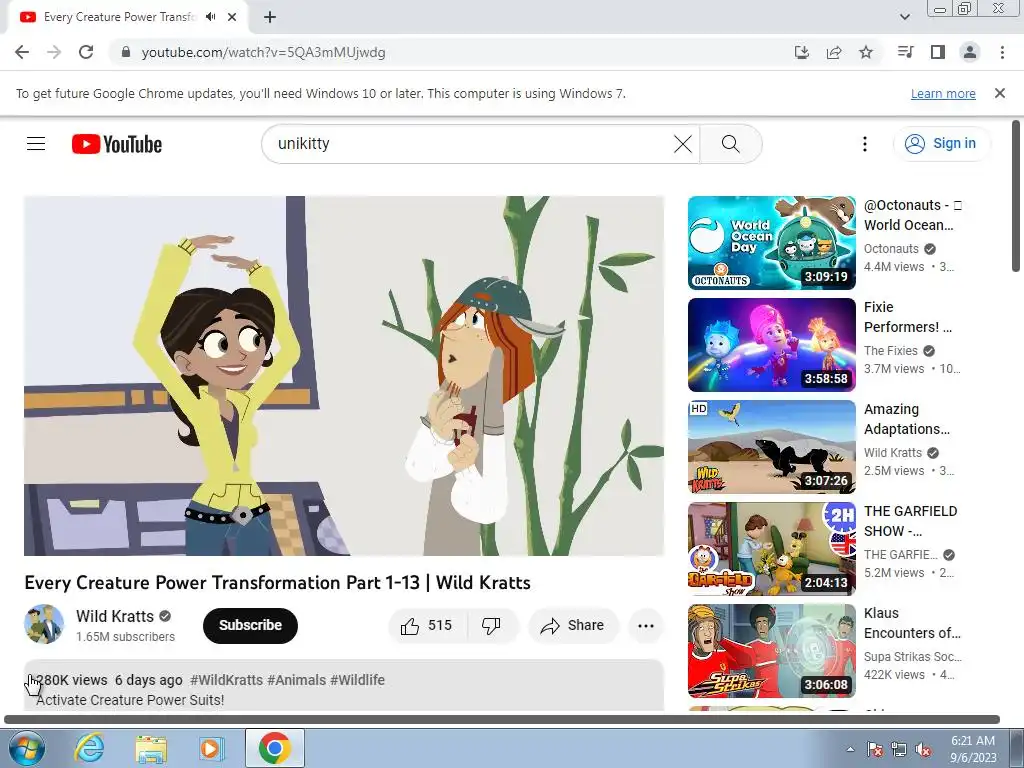The image size is (1024, 768).
Task: Open the Fixie Performers video thumbnail
Action: (771, 345)
